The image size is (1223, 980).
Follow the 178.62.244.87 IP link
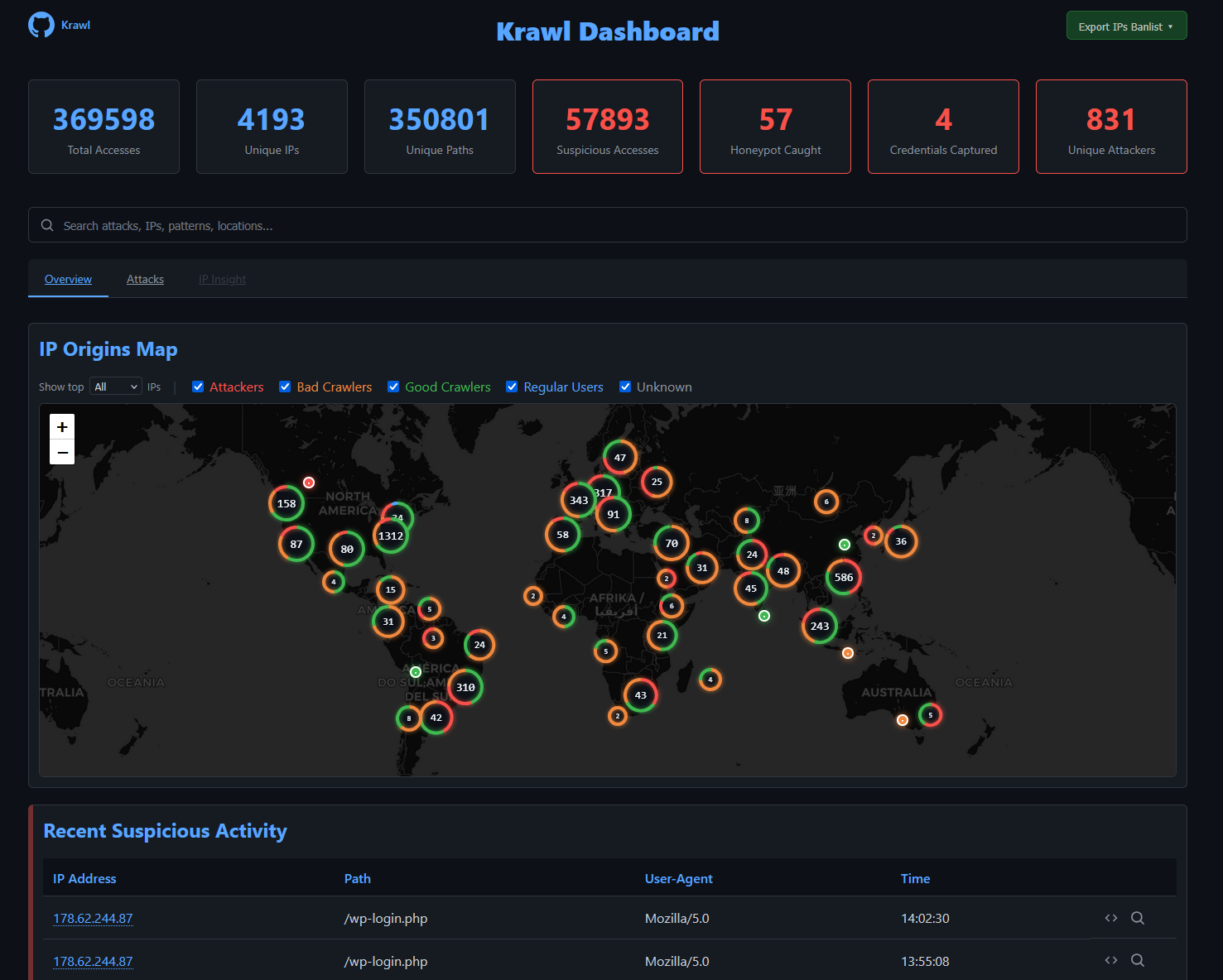[x=93, y=918]
